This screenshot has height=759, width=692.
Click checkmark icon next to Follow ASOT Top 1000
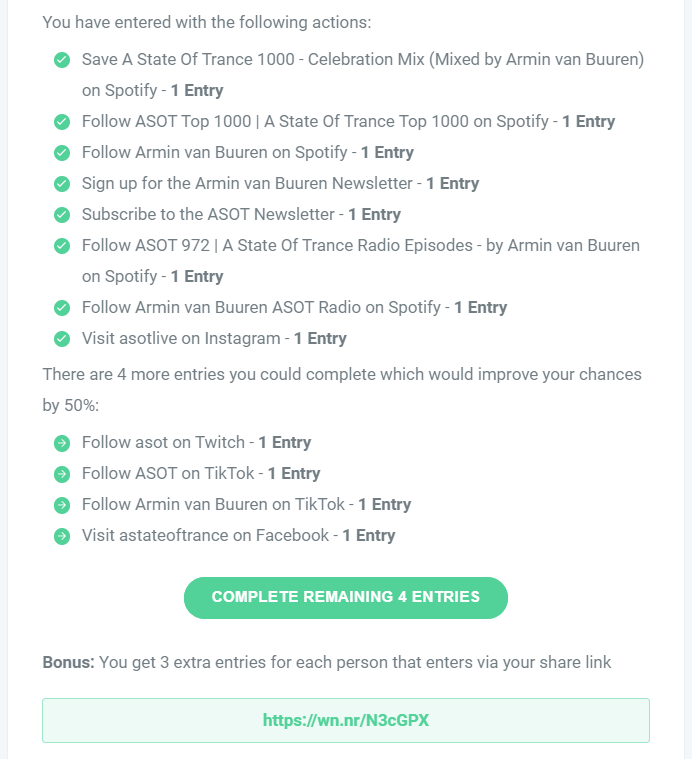pos(62,122)
